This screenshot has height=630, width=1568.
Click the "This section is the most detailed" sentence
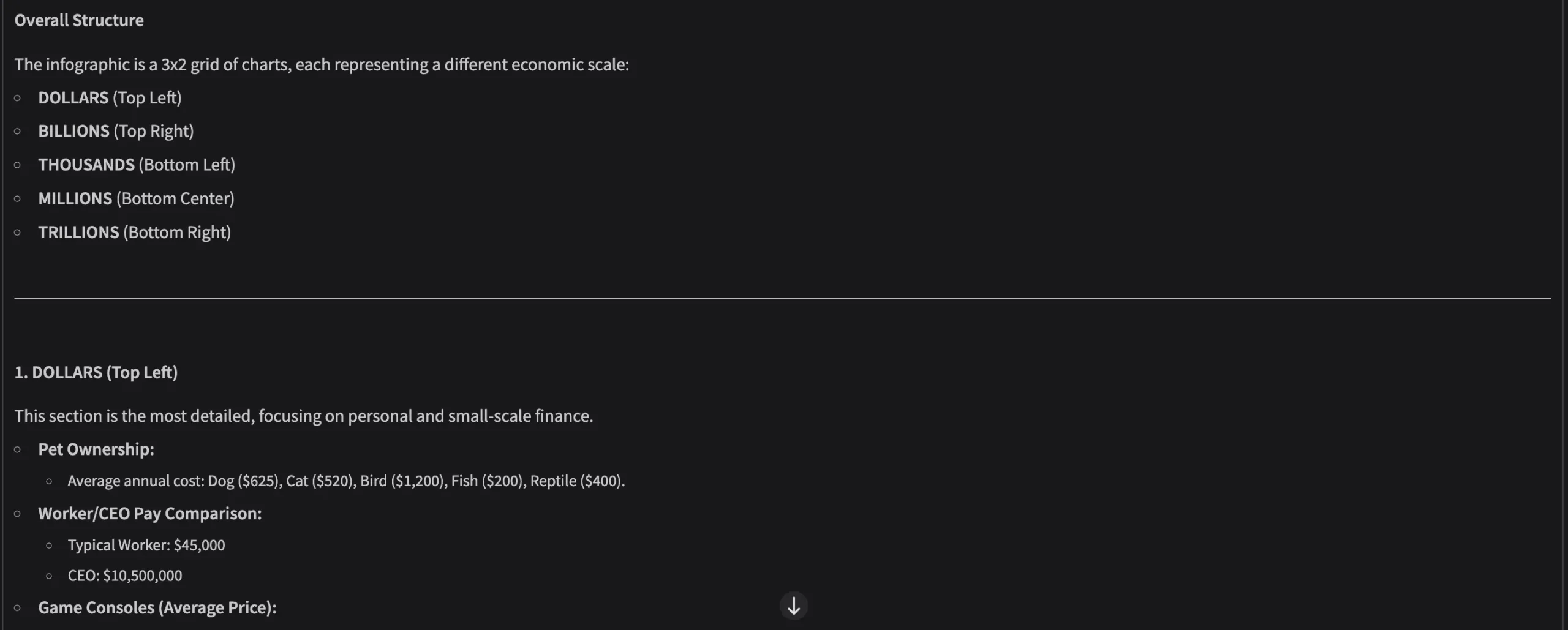coord(304,416)
